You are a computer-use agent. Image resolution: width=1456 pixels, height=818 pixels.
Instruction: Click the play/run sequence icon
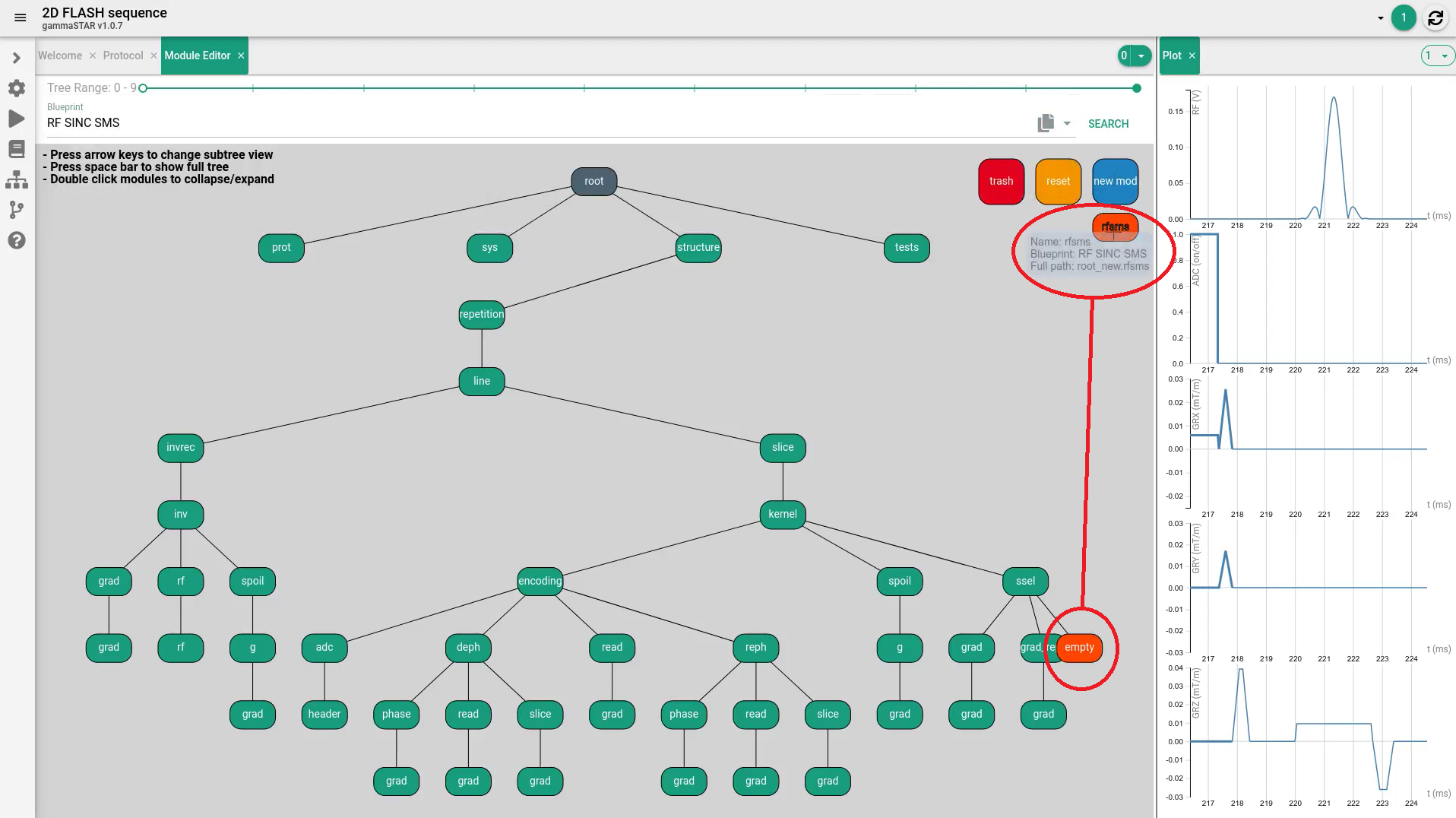17,119
